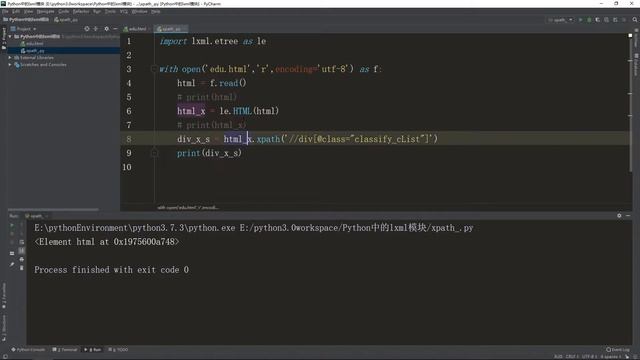Screen dimensions: 640x360
Task: Open Run panel settings gear
Action: coord(619,216)
